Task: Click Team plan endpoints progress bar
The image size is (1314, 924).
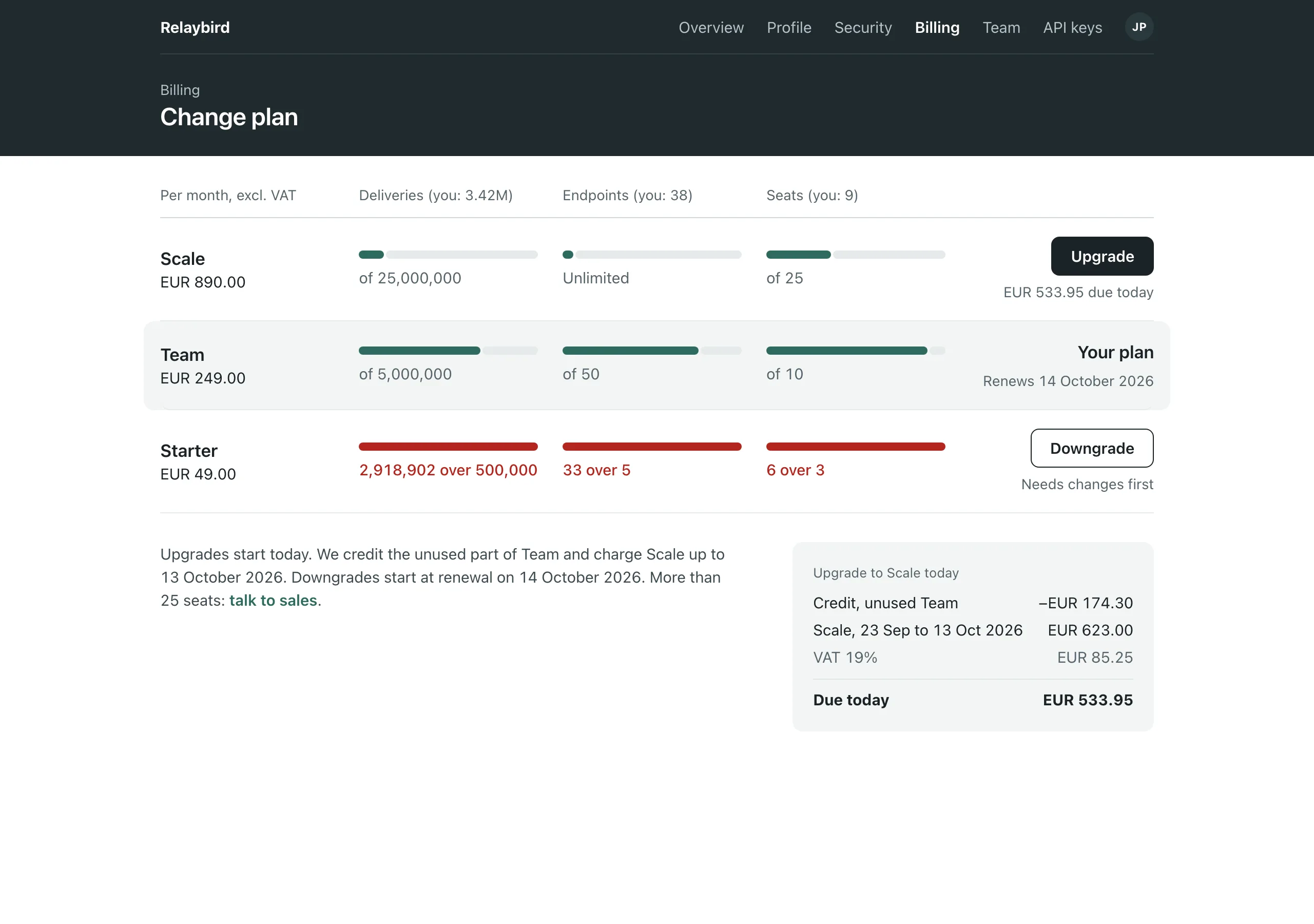Action: 652,351
